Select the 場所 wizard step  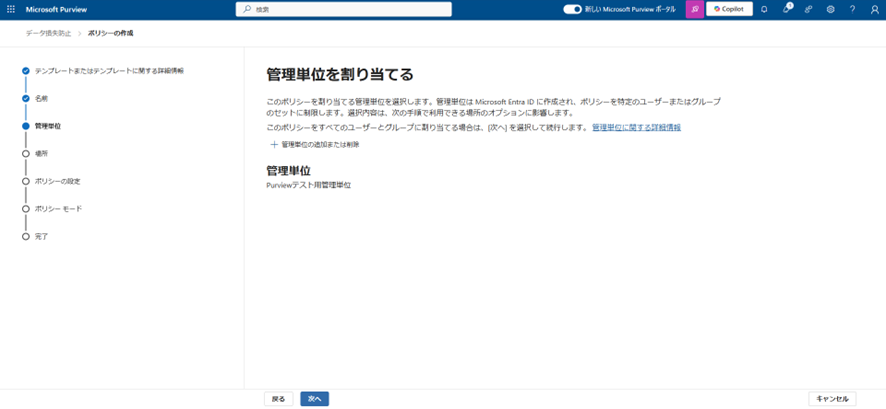41,154
